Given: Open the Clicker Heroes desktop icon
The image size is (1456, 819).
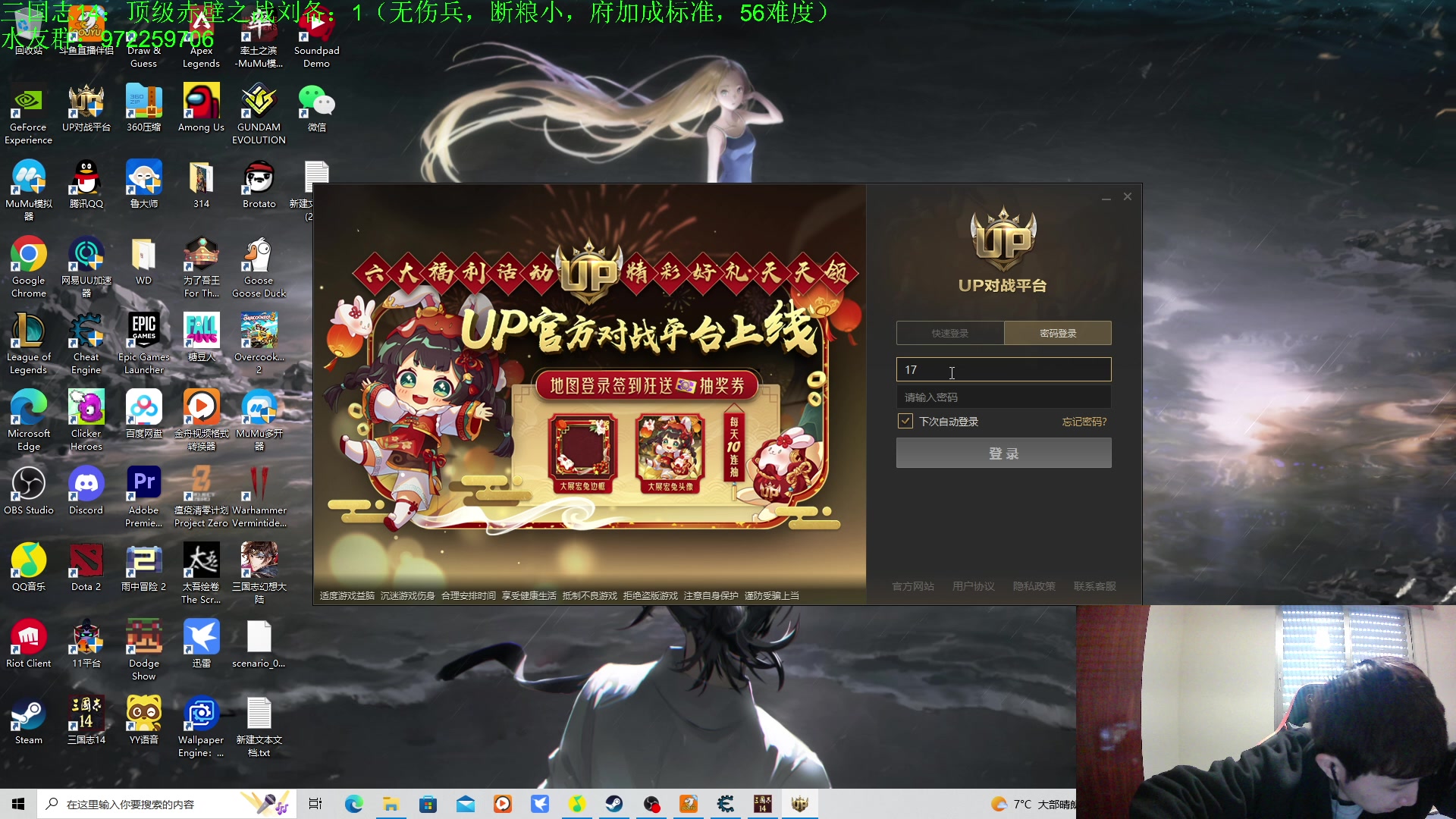Looking at the screenshot, I should coord(86,420).
